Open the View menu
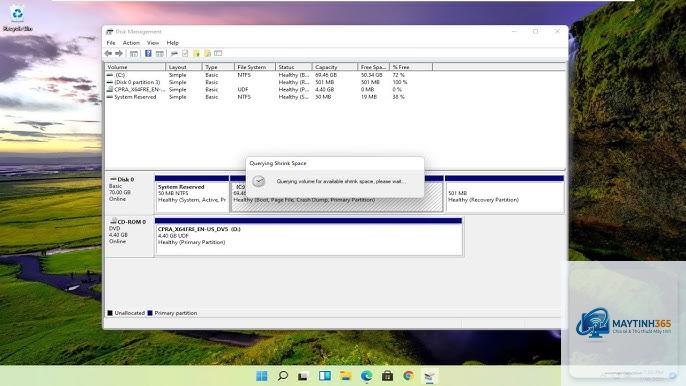The height and width of the screenshot is (386, 686). click(x=153, y=43)
